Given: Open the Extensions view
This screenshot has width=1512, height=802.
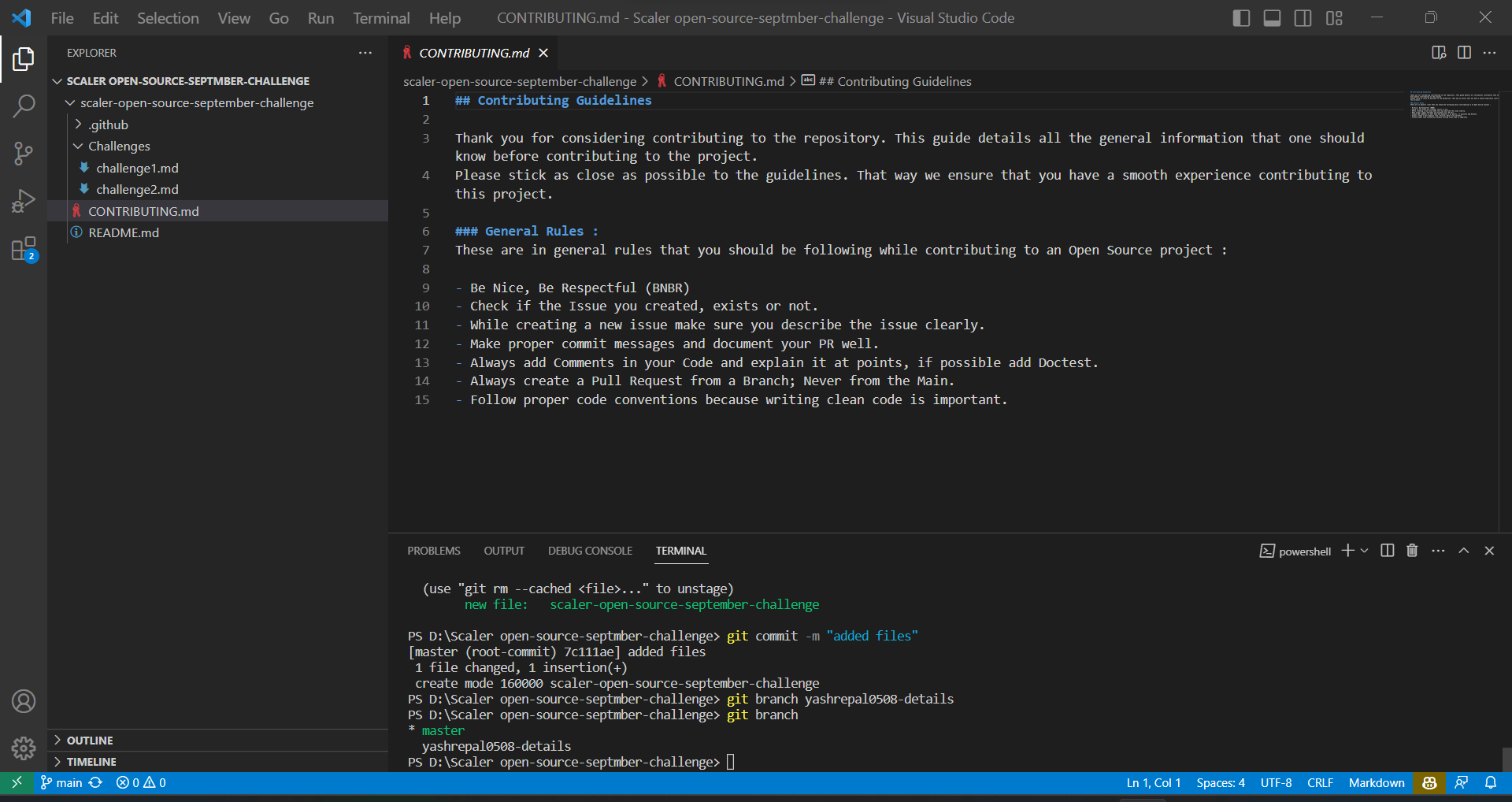Looking at the screenshot, I should pos(24,248).
